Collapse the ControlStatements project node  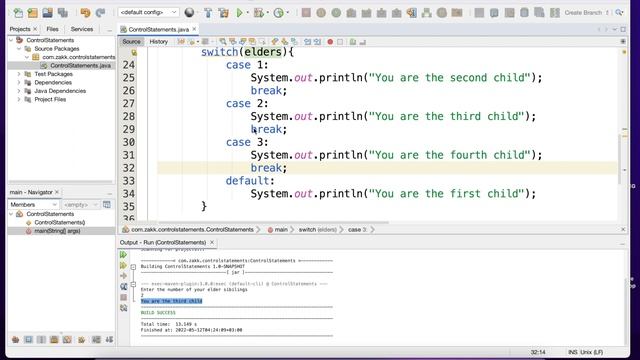pos(11,40)
